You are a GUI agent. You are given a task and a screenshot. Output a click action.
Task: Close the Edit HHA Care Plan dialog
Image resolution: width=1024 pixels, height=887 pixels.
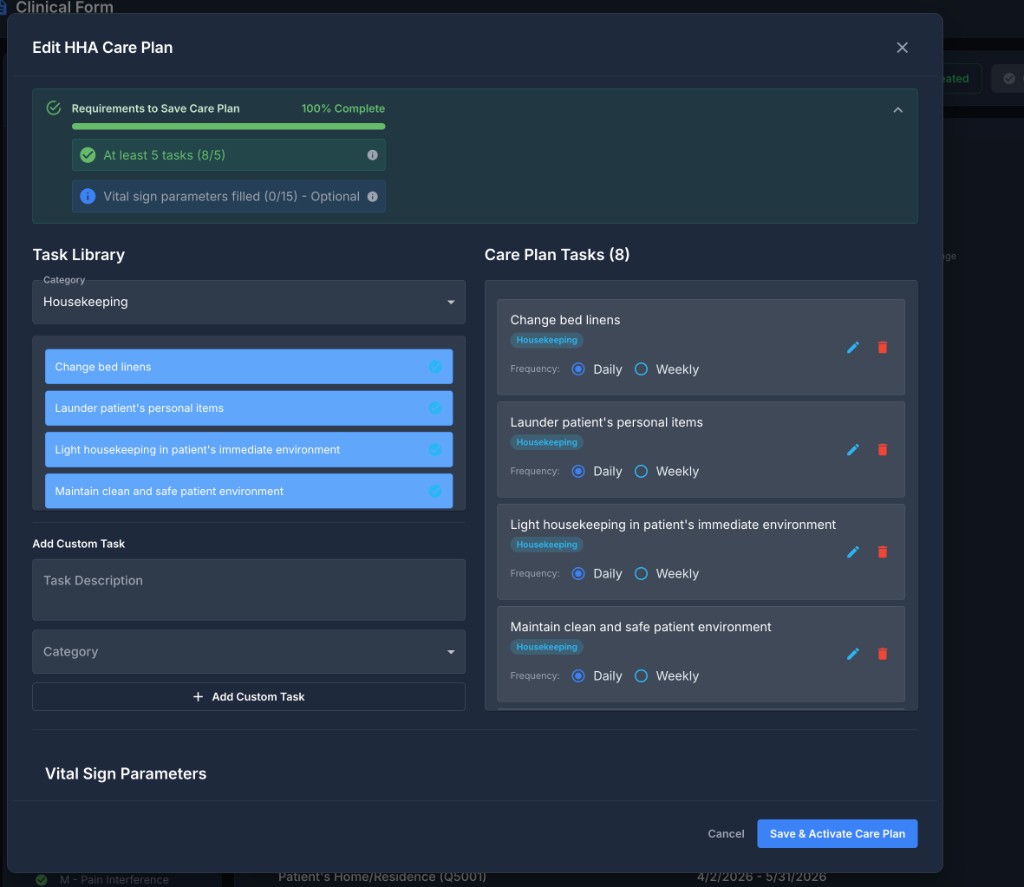pos(902,48)
